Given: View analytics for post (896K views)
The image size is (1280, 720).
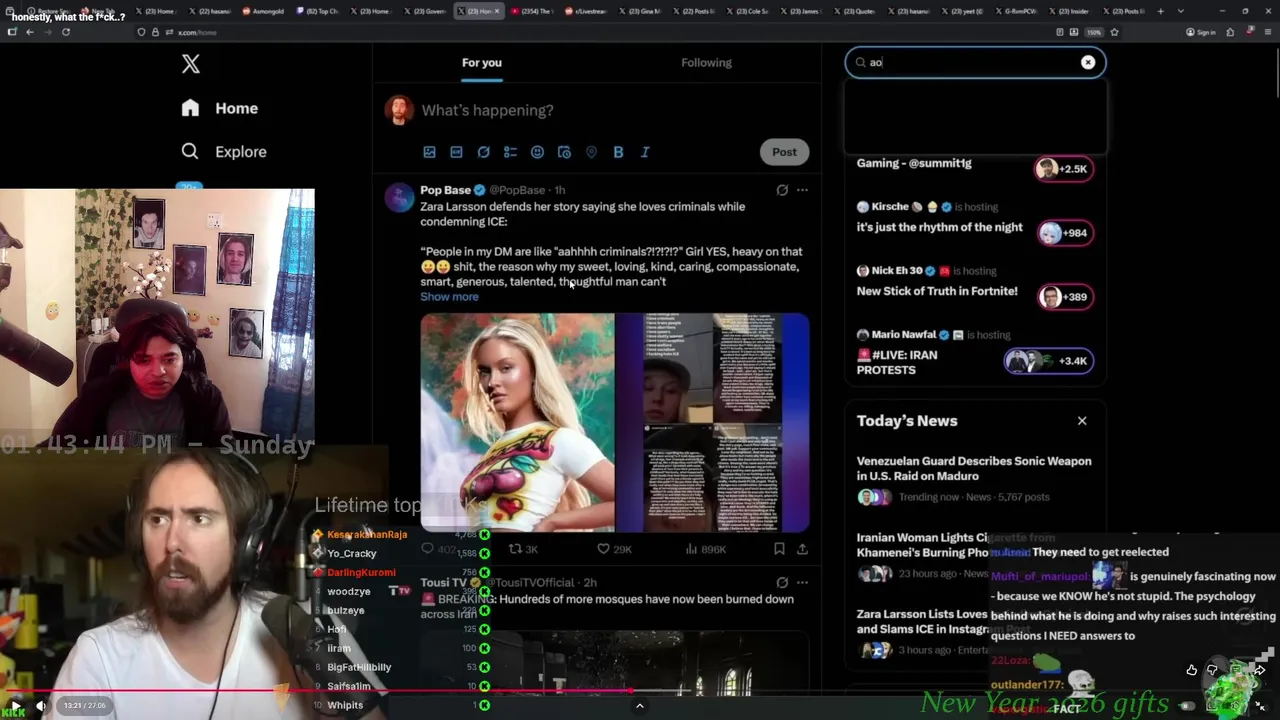Looking at the screenshot, I should click(705, 549).
